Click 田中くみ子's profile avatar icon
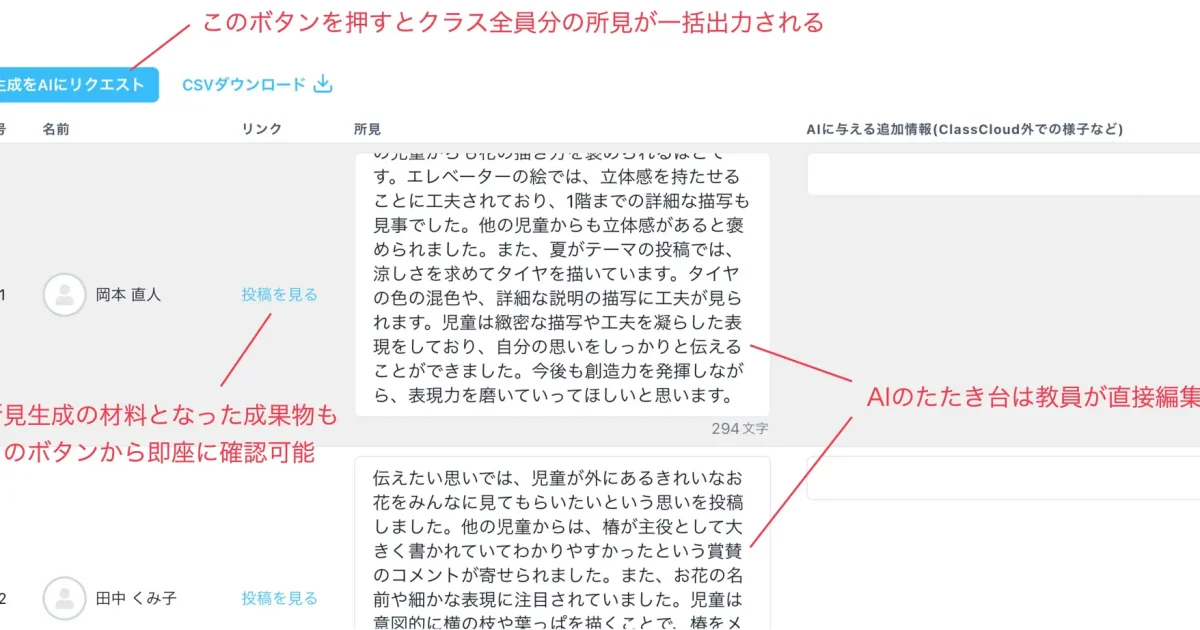 (x=64, y=598)
